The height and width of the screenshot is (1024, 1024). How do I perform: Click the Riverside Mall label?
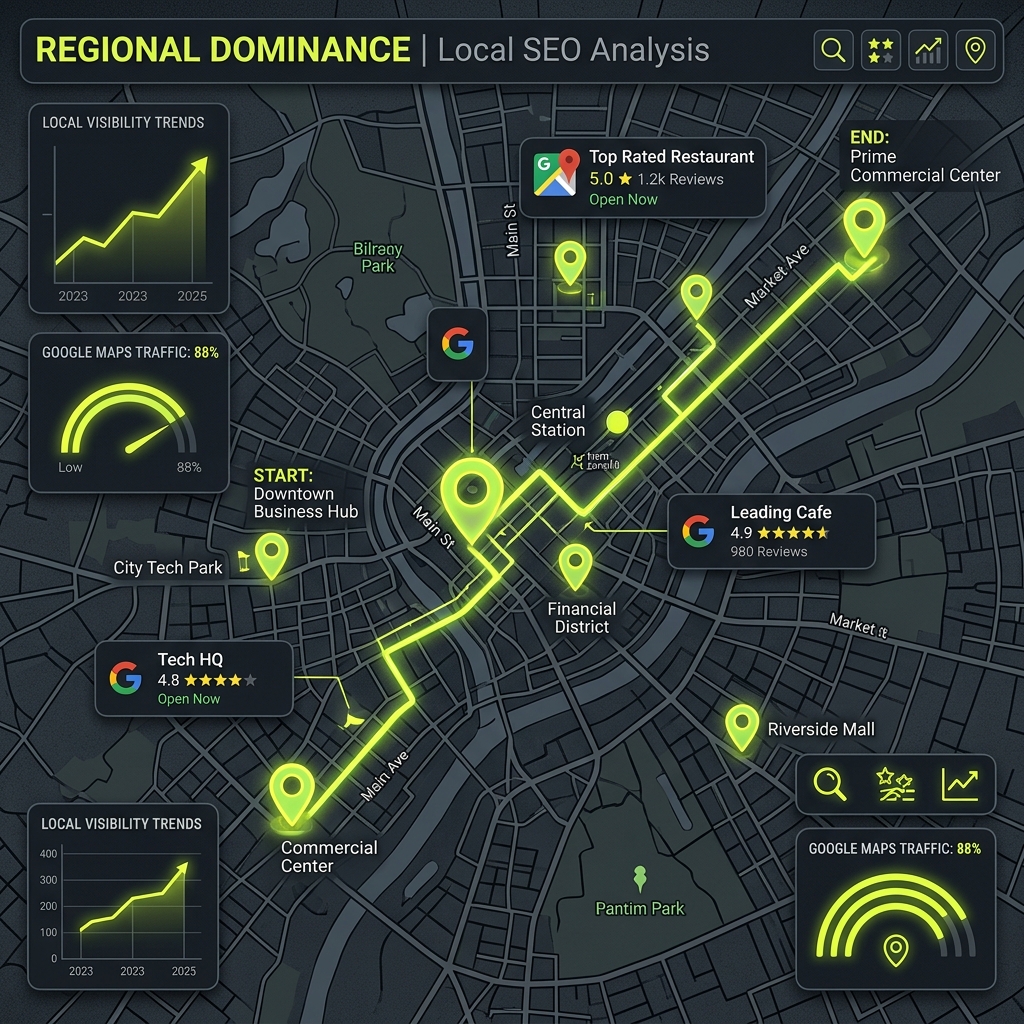(821, 729)
